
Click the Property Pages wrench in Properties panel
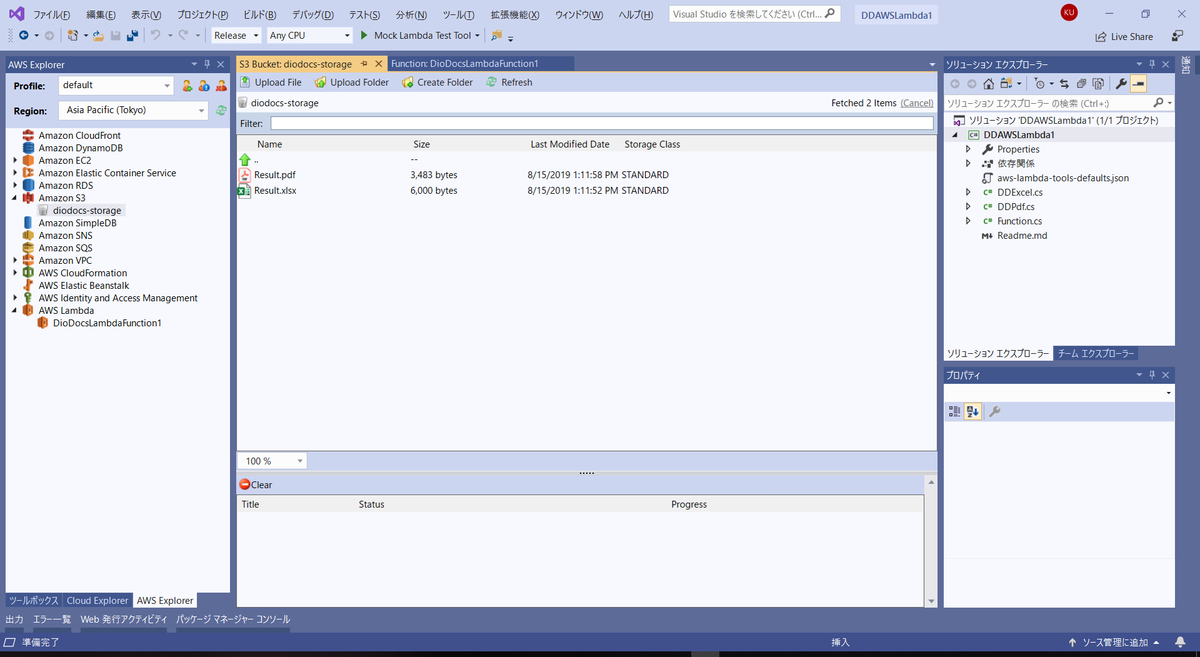tap(994, 411)
